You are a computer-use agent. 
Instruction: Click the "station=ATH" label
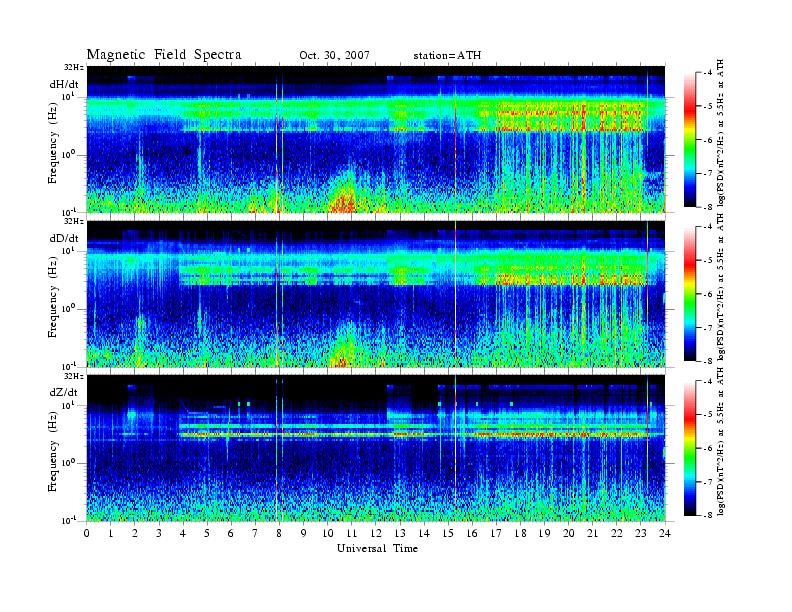[447, 56]
